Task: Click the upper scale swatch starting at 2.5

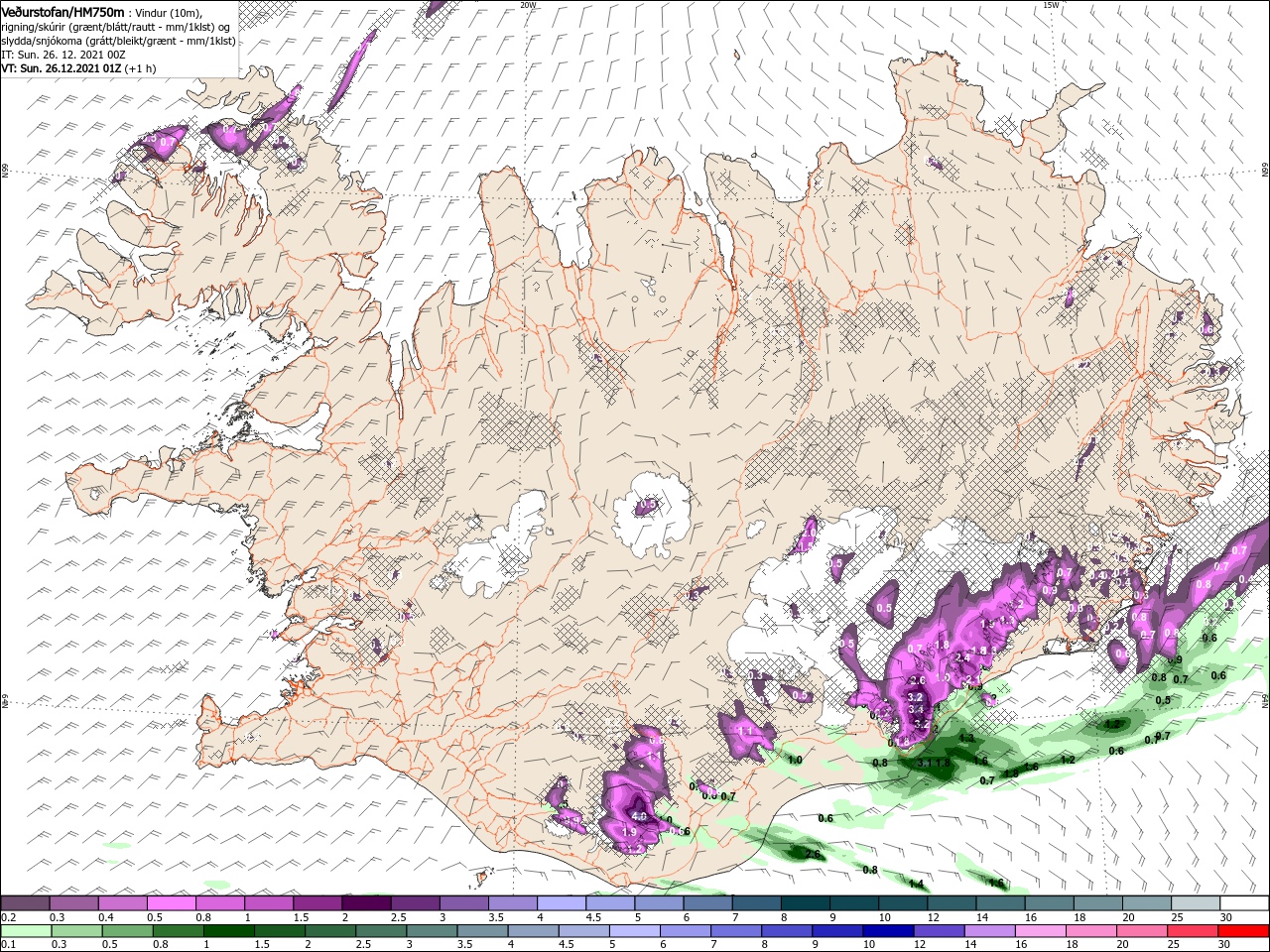Action: [415, 903]
